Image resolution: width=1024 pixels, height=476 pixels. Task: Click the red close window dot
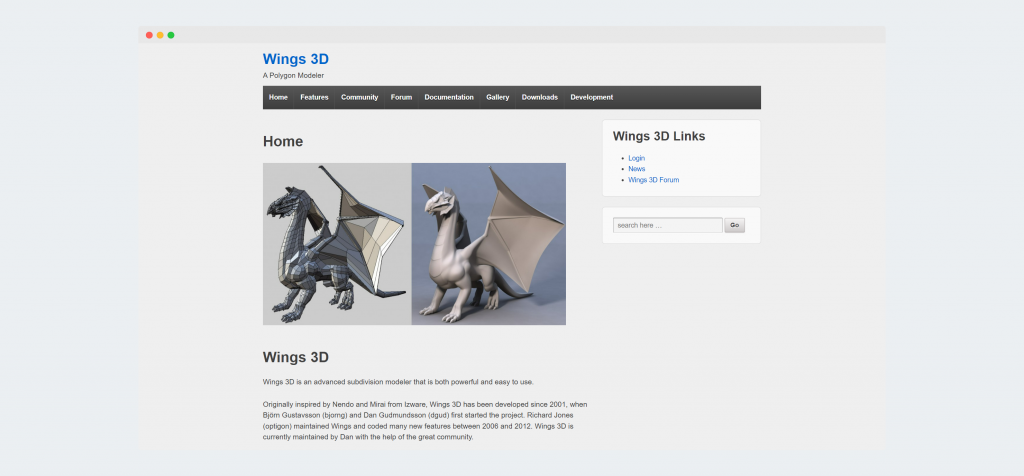pos(149,35)
